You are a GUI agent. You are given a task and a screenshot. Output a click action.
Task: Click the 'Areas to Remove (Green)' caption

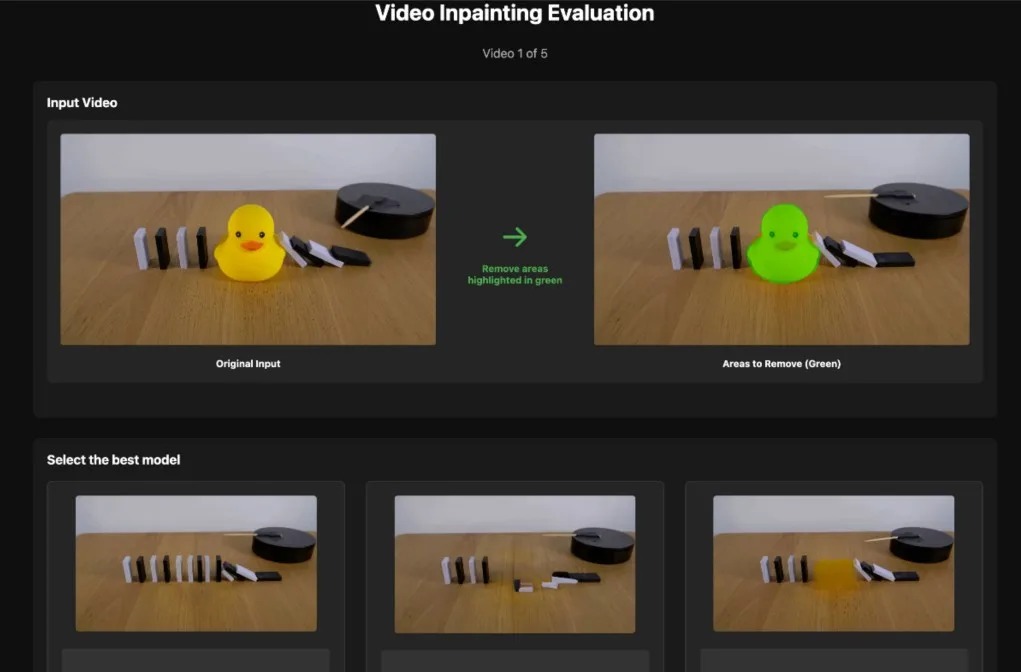(x=781, y=364)
